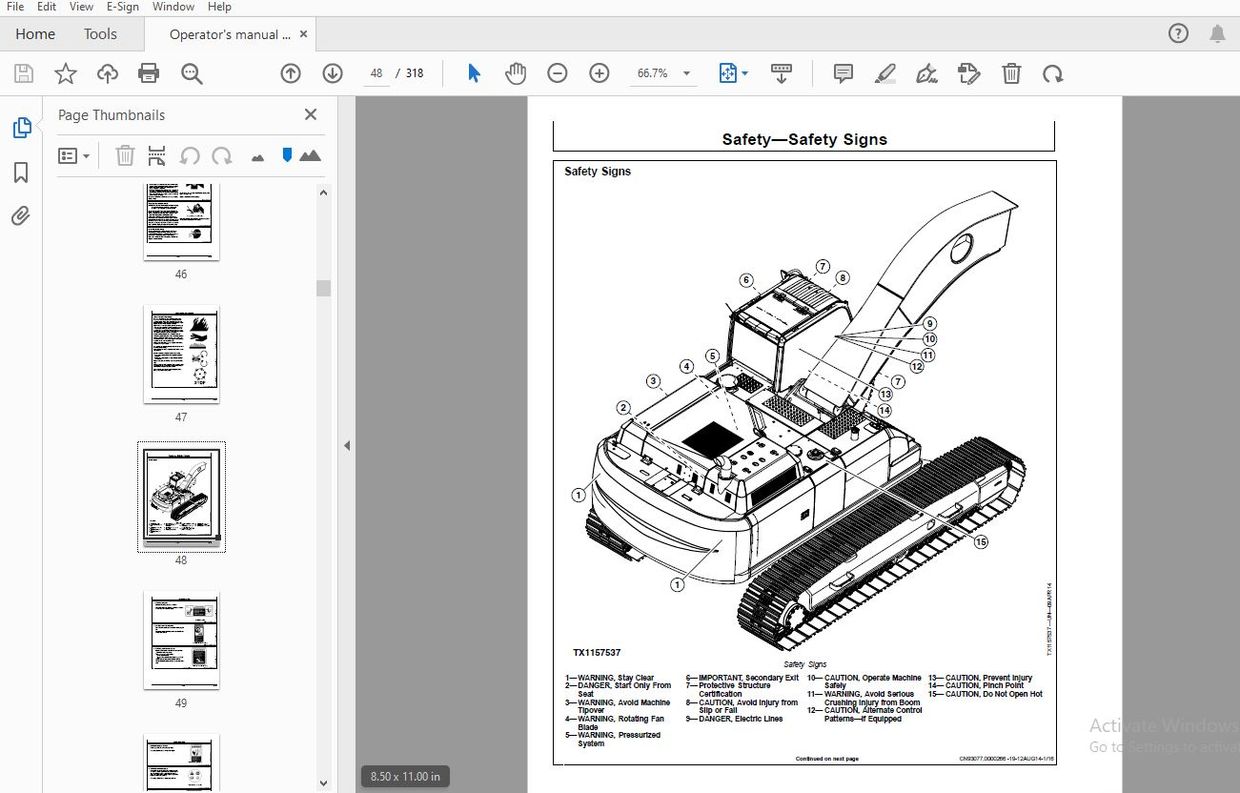Image resolution: width=1240 pixels, height=793 pixels.
Task: Click the Rotate pages toolbar icon
Action: (x=1053, y=73)
